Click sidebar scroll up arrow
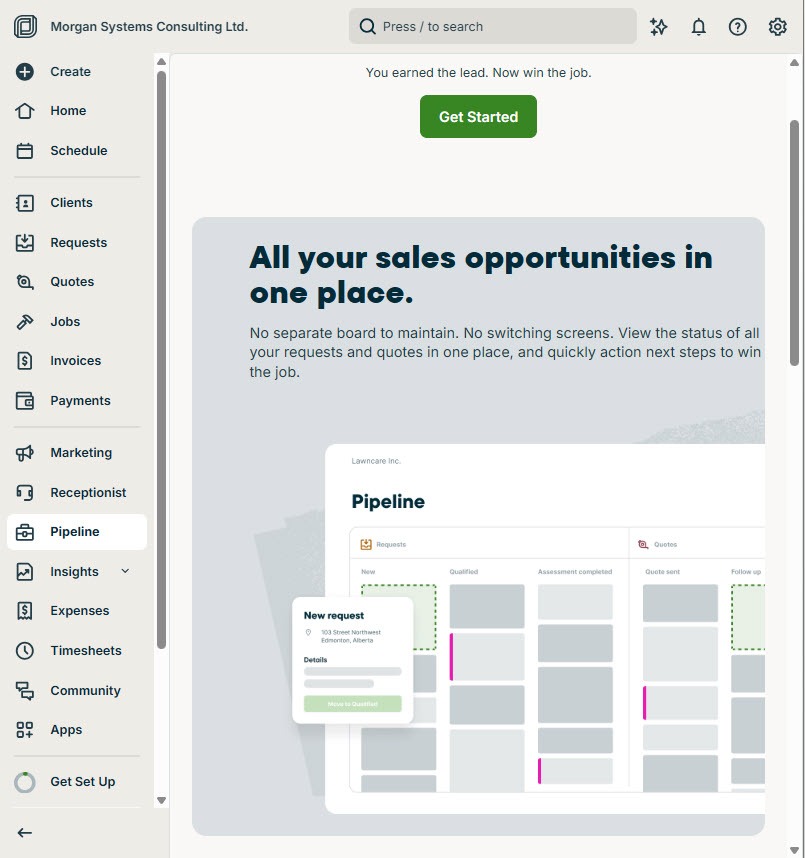Viewport: 805px width, 858px height. [161, 61]
